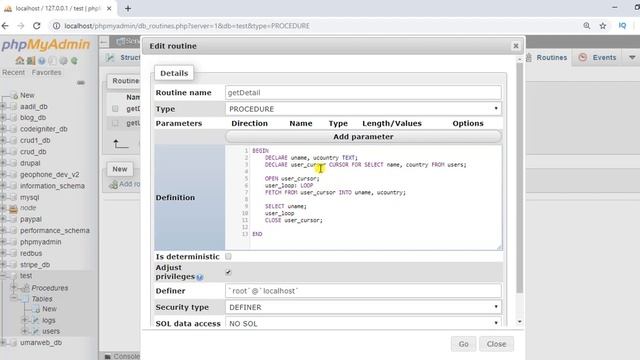The image size is (640, 360).
Task: Click the Close button in dialog footer
Action: point(496,344)
